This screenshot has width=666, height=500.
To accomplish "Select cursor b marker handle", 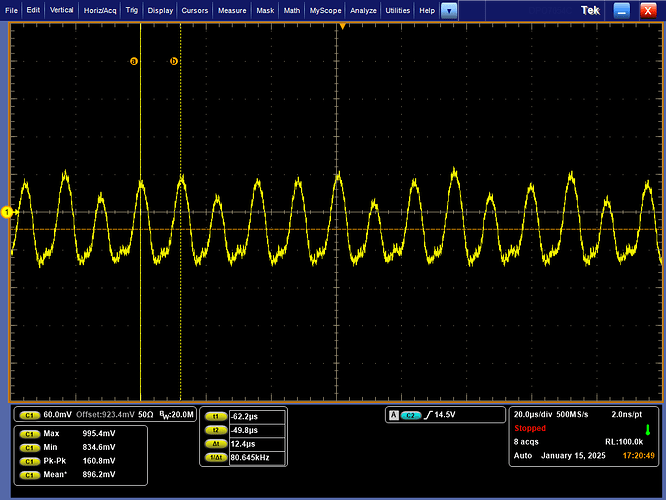I will 174,62.
